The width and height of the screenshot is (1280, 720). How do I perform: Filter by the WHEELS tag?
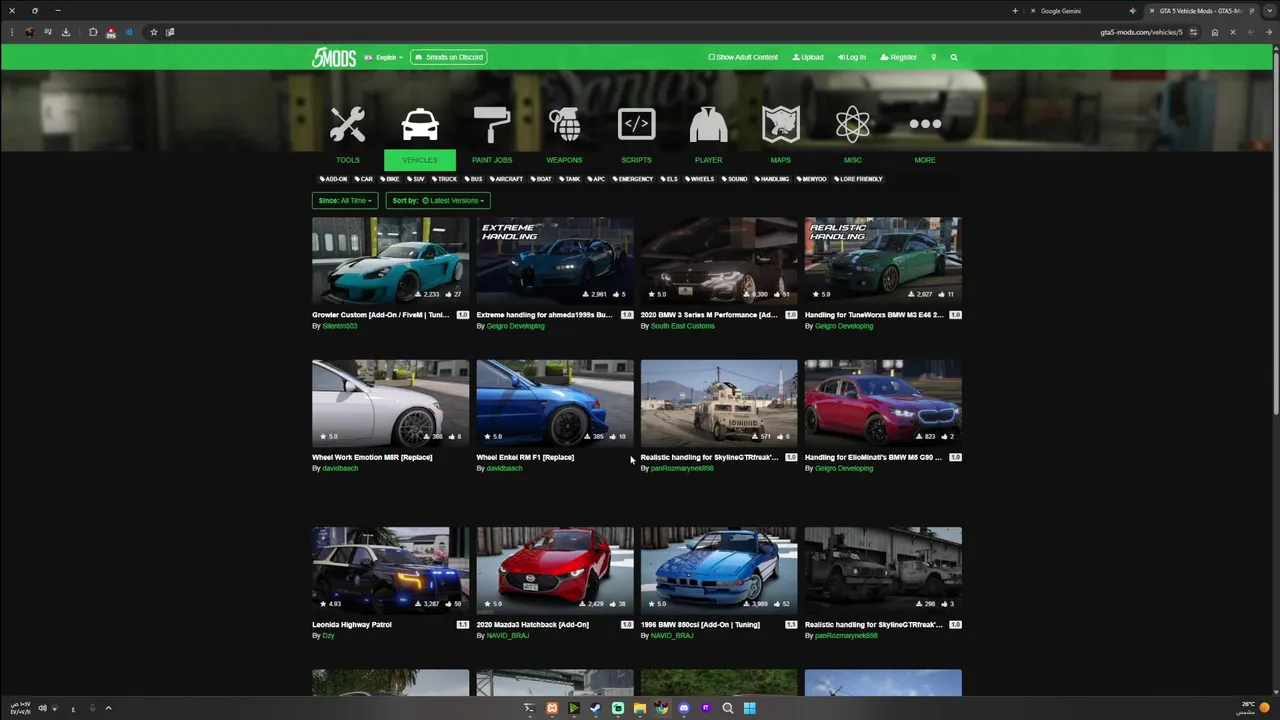699,179
